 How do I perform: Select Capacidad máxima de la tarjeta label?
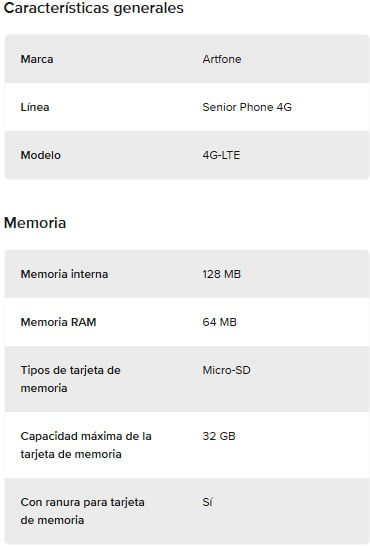86,445
